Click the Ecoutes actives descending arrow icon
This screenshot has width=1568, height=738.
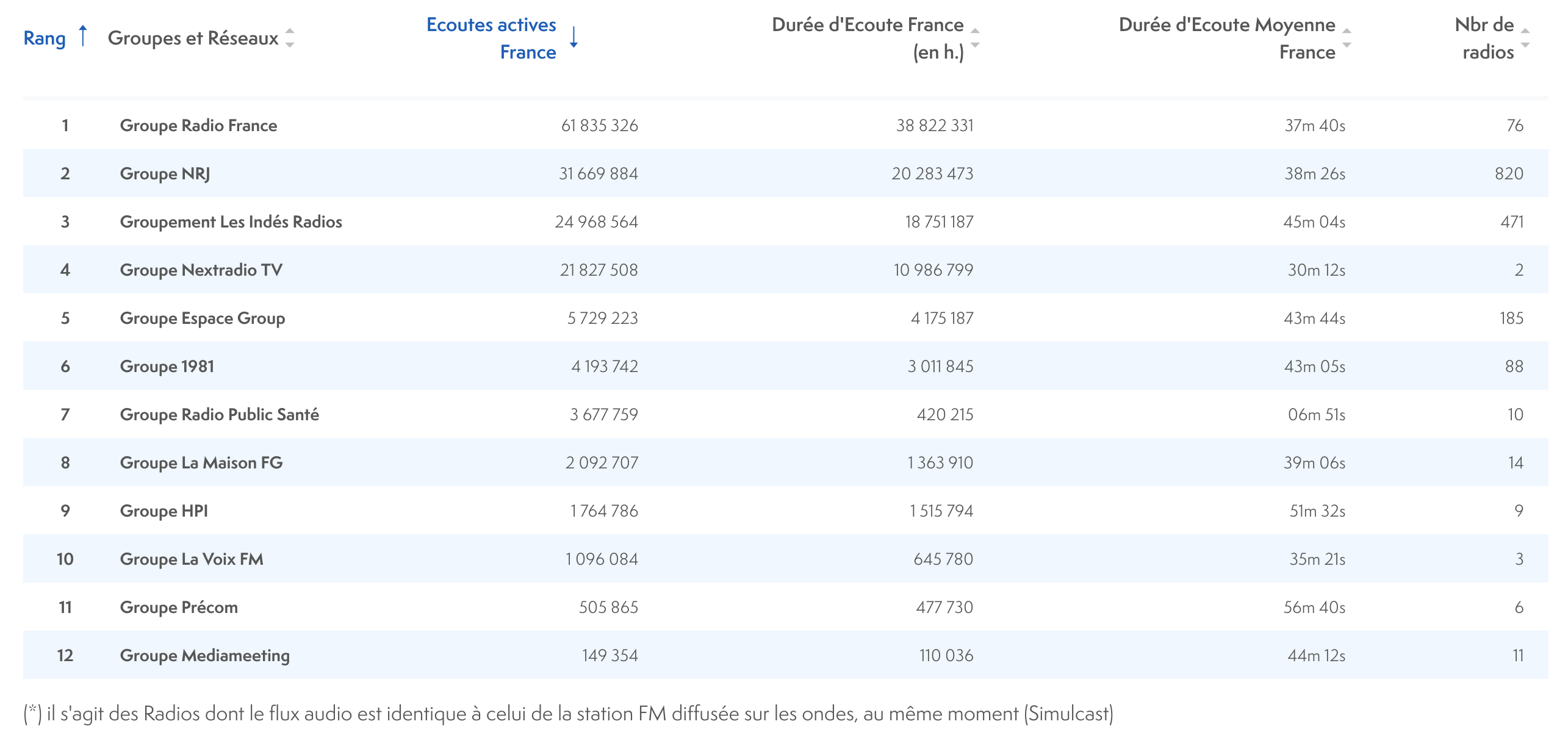pyautogui.click(x=574, y=38)
